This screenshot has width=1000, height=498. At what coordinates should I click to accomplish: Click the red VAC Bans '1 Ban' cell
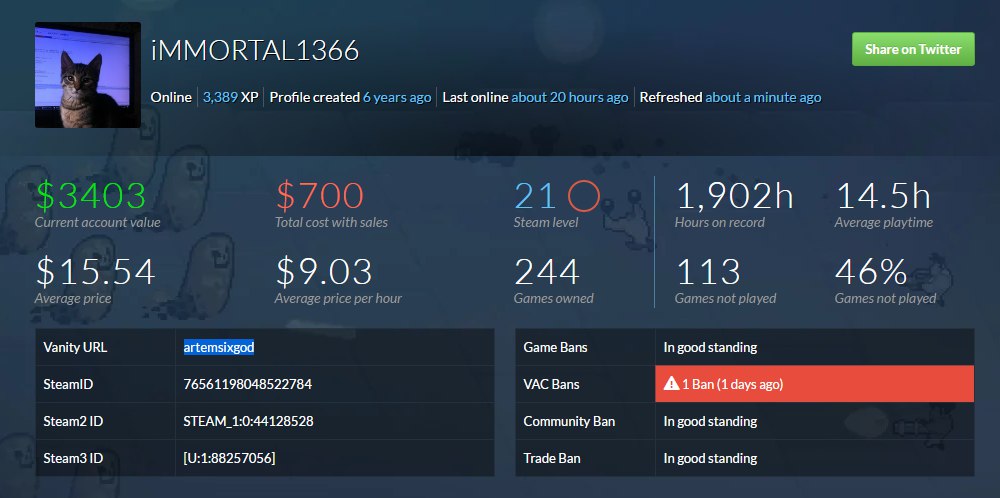point(814,384)
